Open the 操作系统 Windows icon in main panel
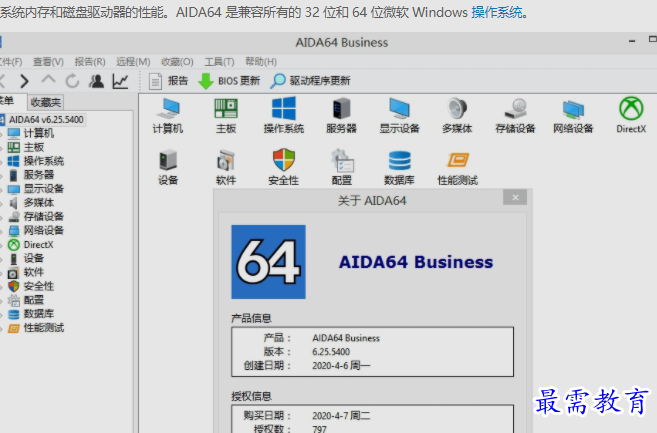The image size is (657, 433). coord(284,115)
